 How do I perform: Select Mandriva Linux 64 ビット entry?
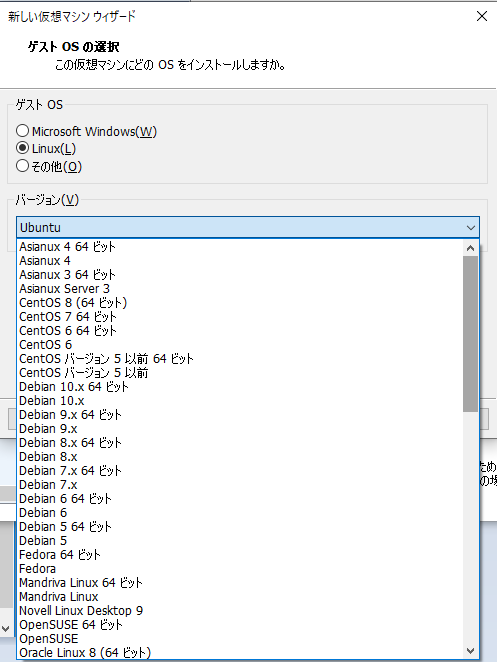[x=241, y=583]
